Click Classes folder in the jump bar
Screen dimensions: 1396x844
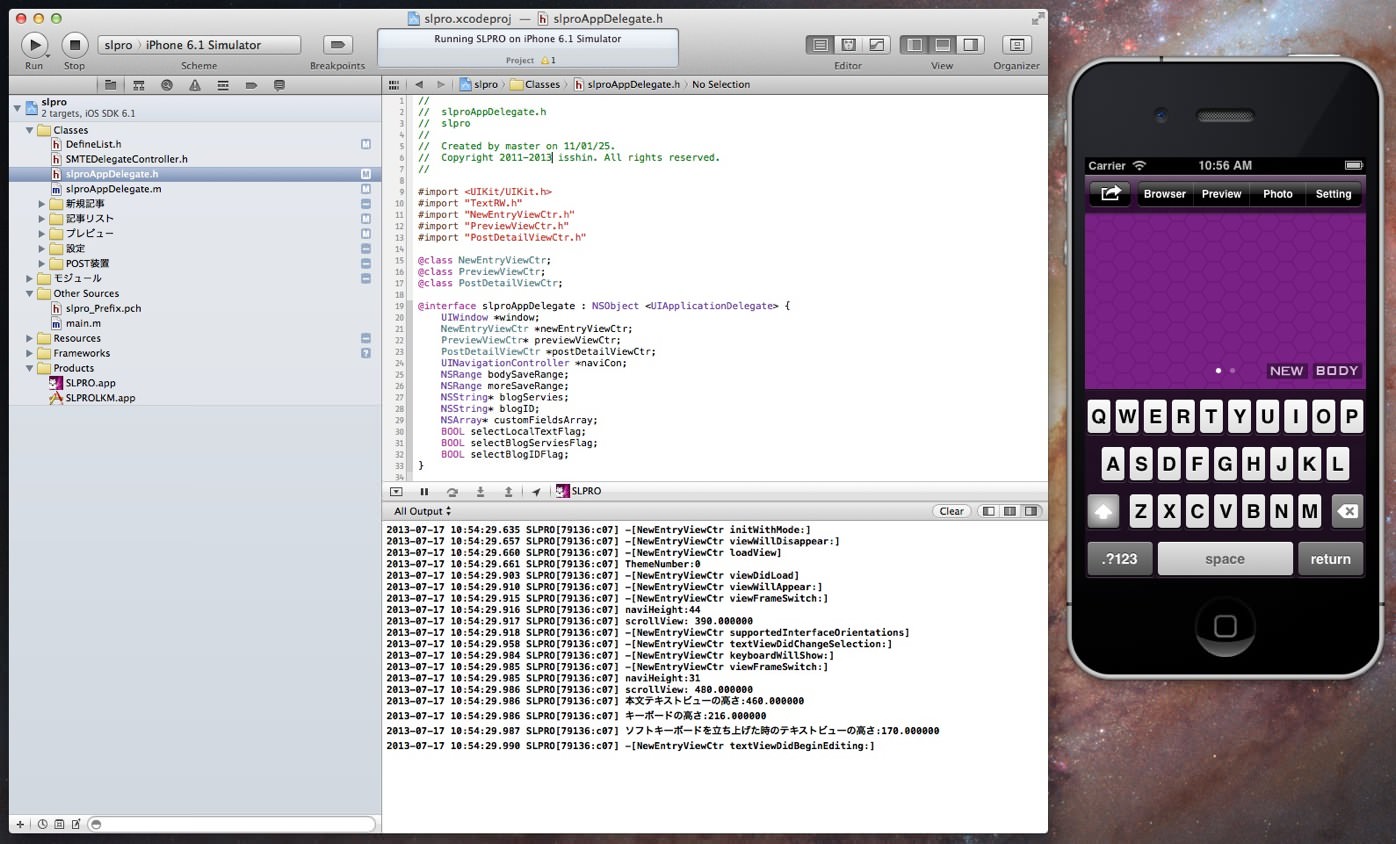[534, 85]
